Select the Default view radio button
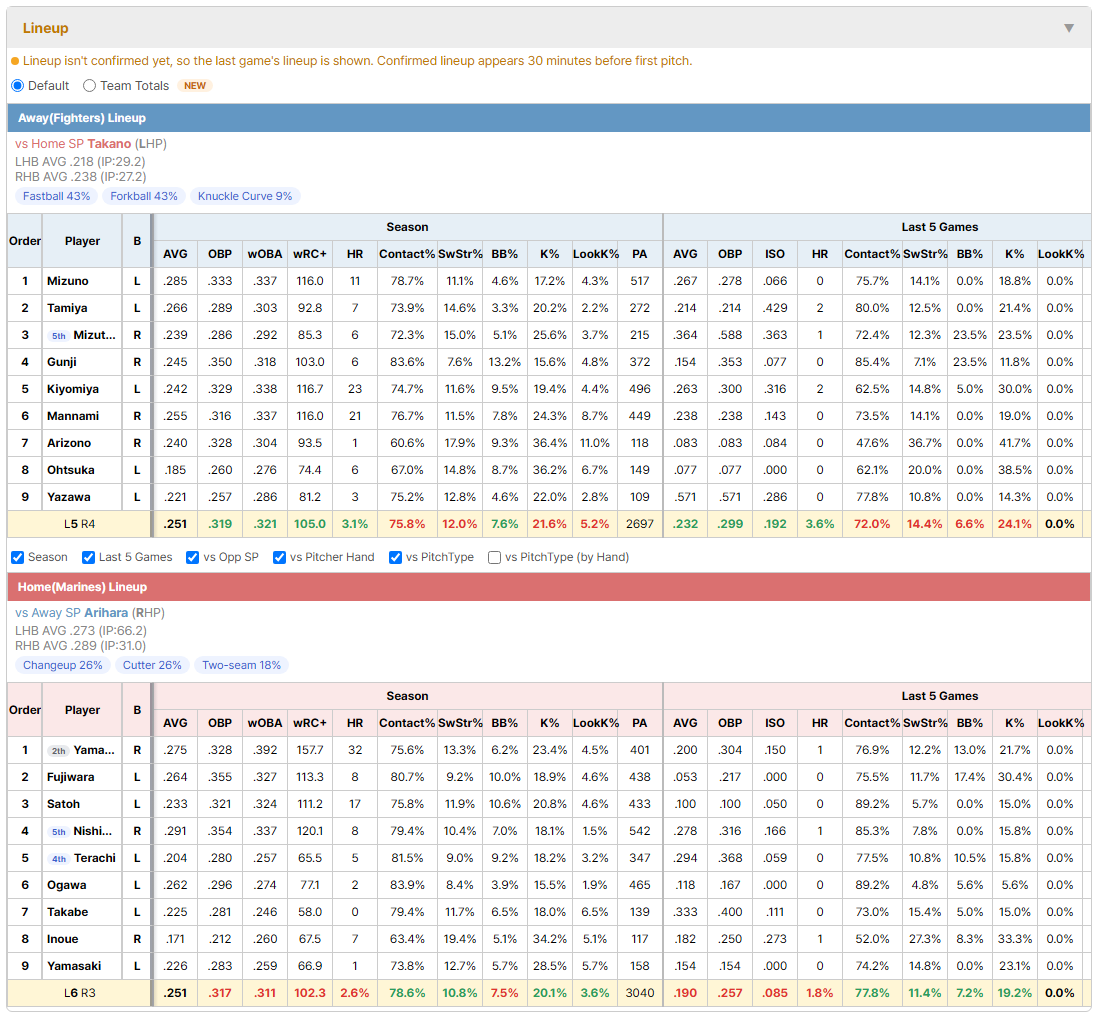The height and width of the screenshot is (1018, 1098). [x=18, y=85]
